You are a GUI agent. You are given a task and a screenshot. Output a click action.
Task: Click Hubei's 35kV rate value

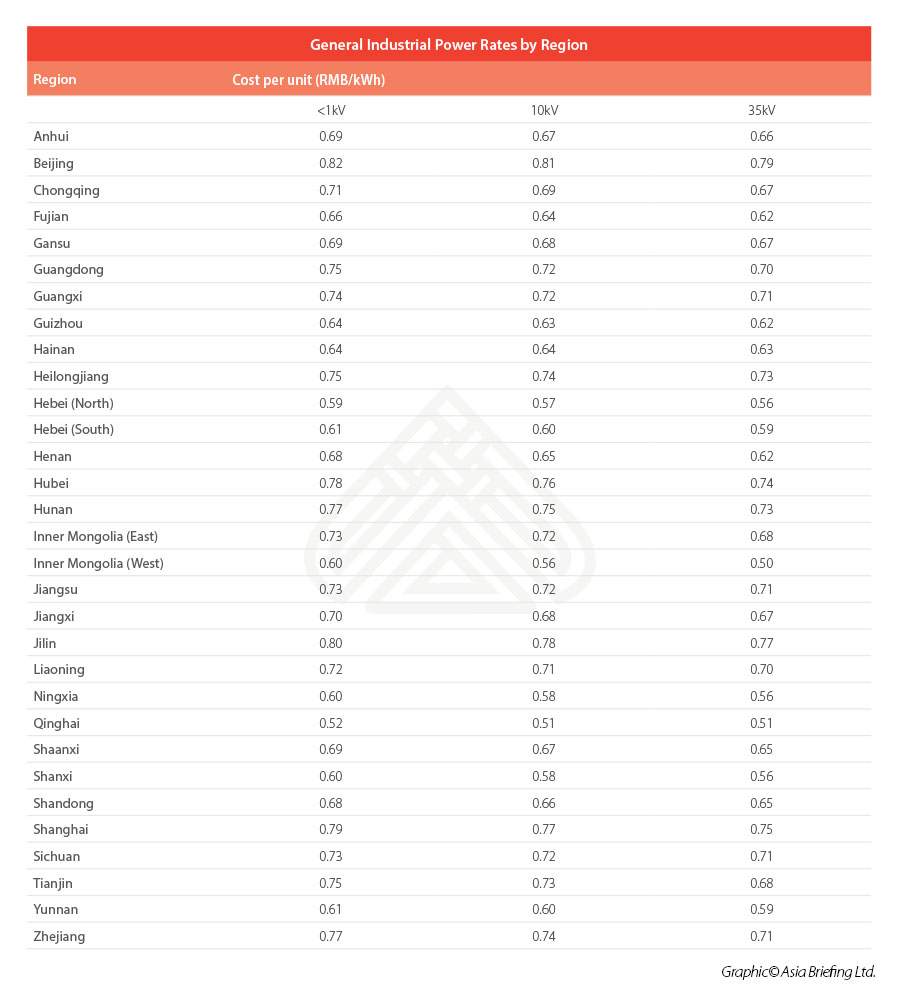[762, 483]
